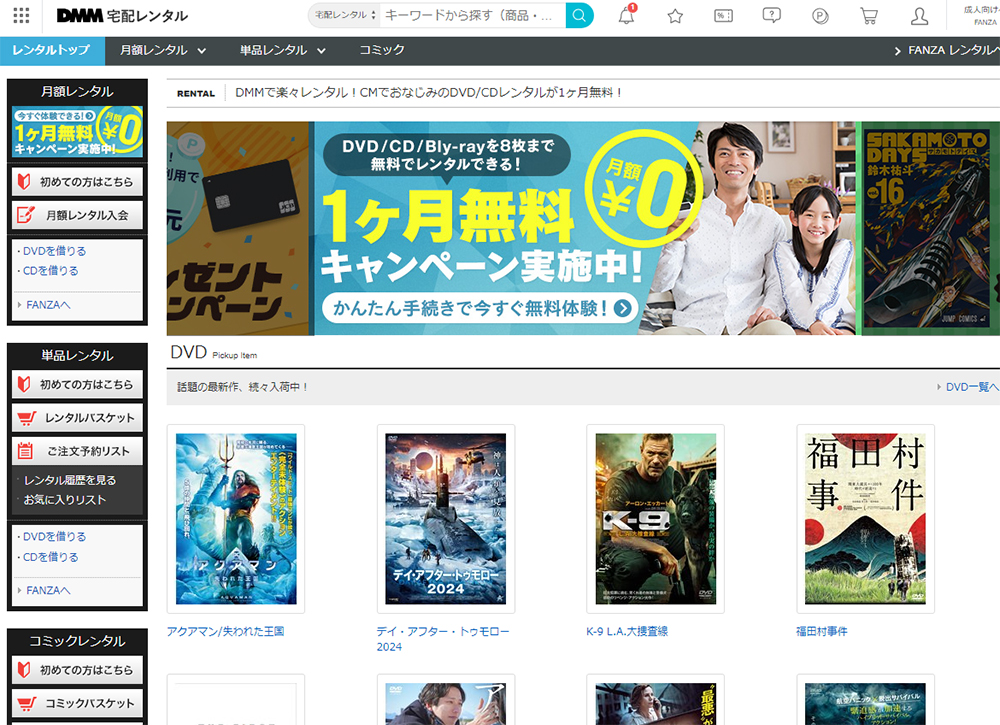Expand the 月額レンタル navigation dropdown
The height and width of the screenshot is (725, 1000).
(x=162, y=50)
